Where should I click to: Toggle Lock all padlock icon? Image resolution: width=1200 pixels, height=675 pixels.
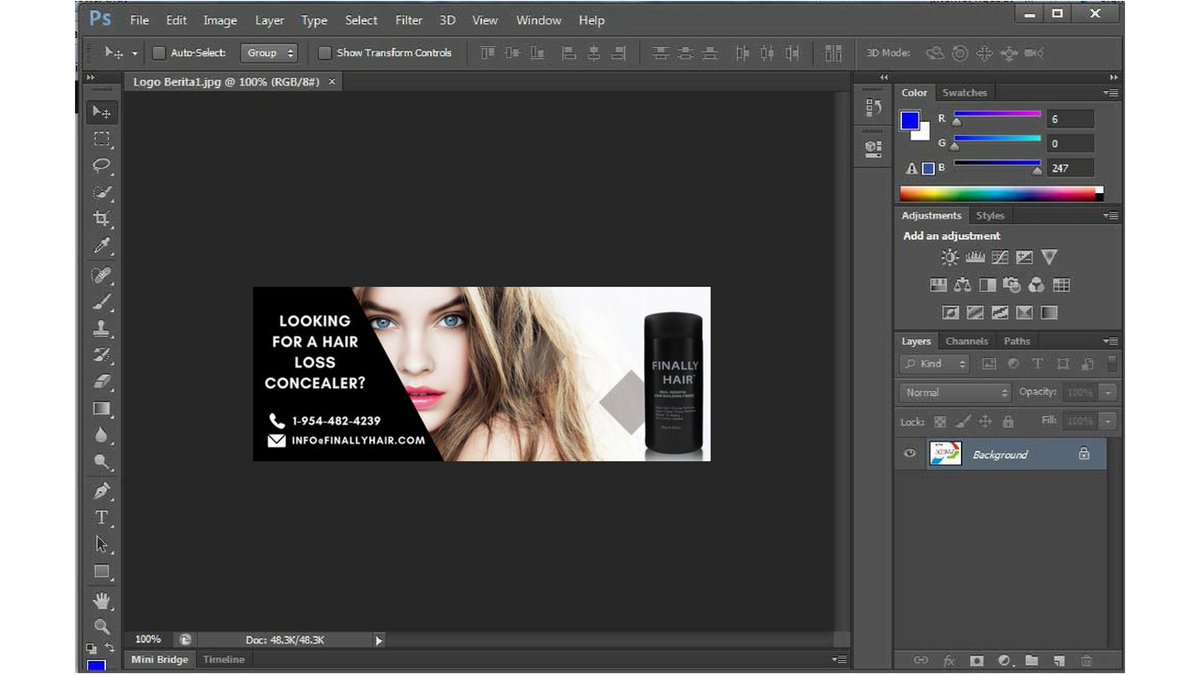(x=1008, y=422)
